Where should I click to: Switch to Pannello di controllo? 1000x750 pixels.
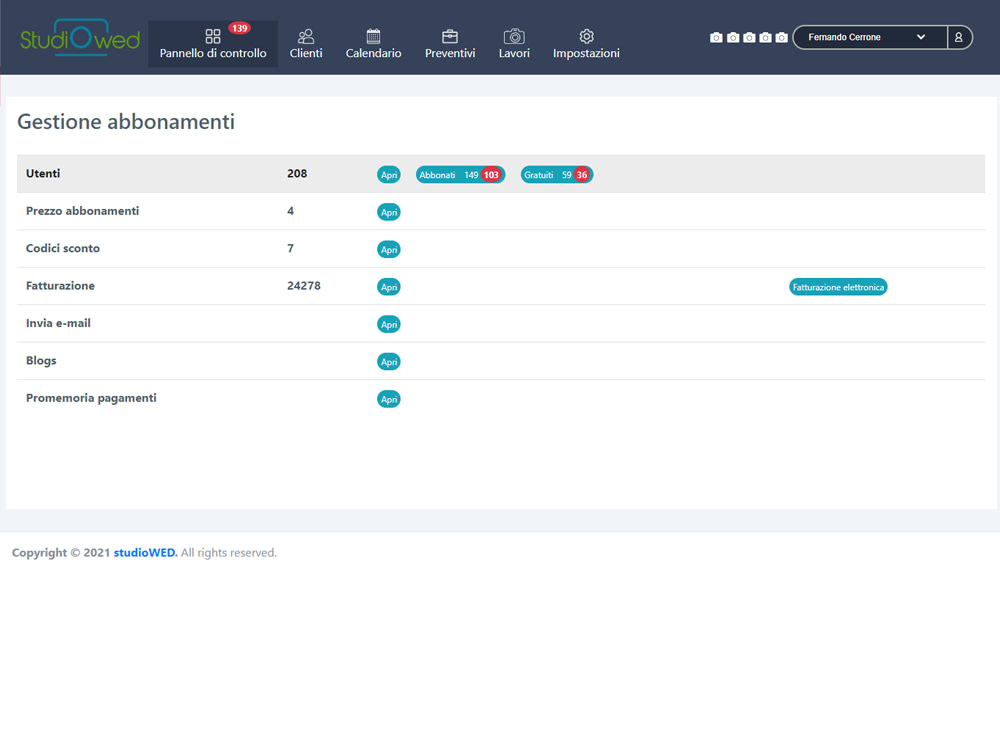pos(212,50)
